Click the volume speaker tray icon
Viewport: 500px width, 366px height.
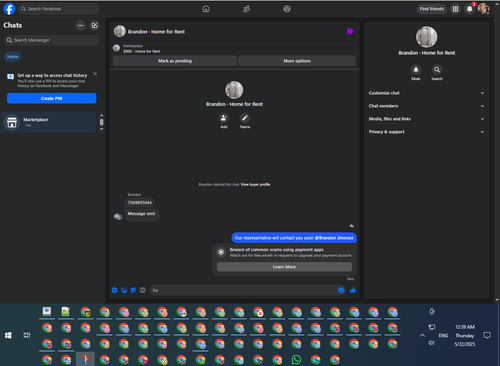click(431, 343)
